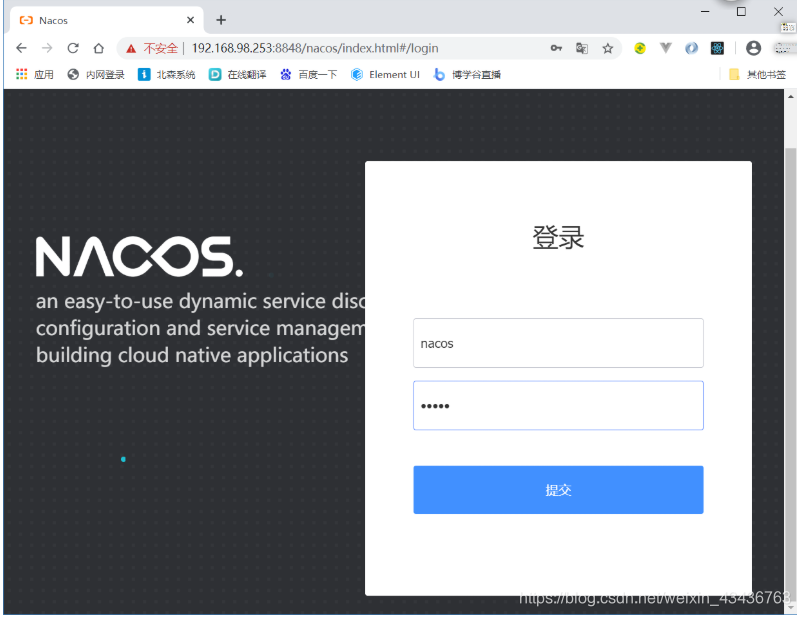Open the 博学谷直播 bookmark

point(467,75)
